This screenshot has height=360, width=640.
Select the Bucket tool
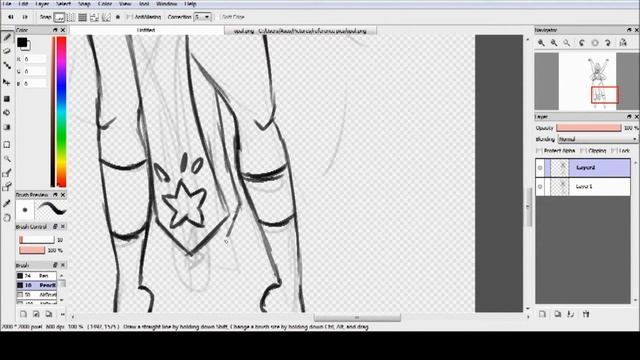tap(7, 113)
